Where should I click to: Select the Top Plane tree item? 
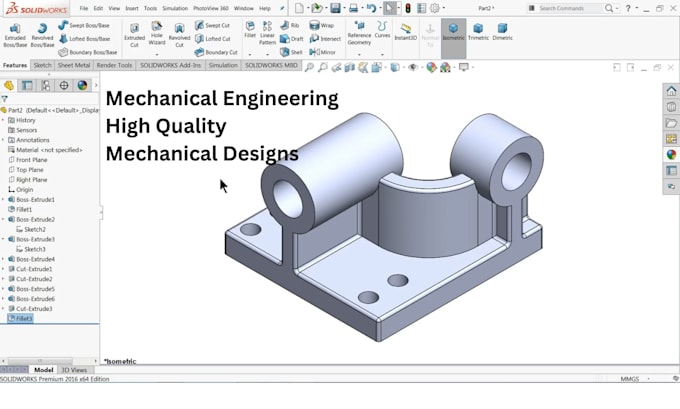click(x=26, y=170)
